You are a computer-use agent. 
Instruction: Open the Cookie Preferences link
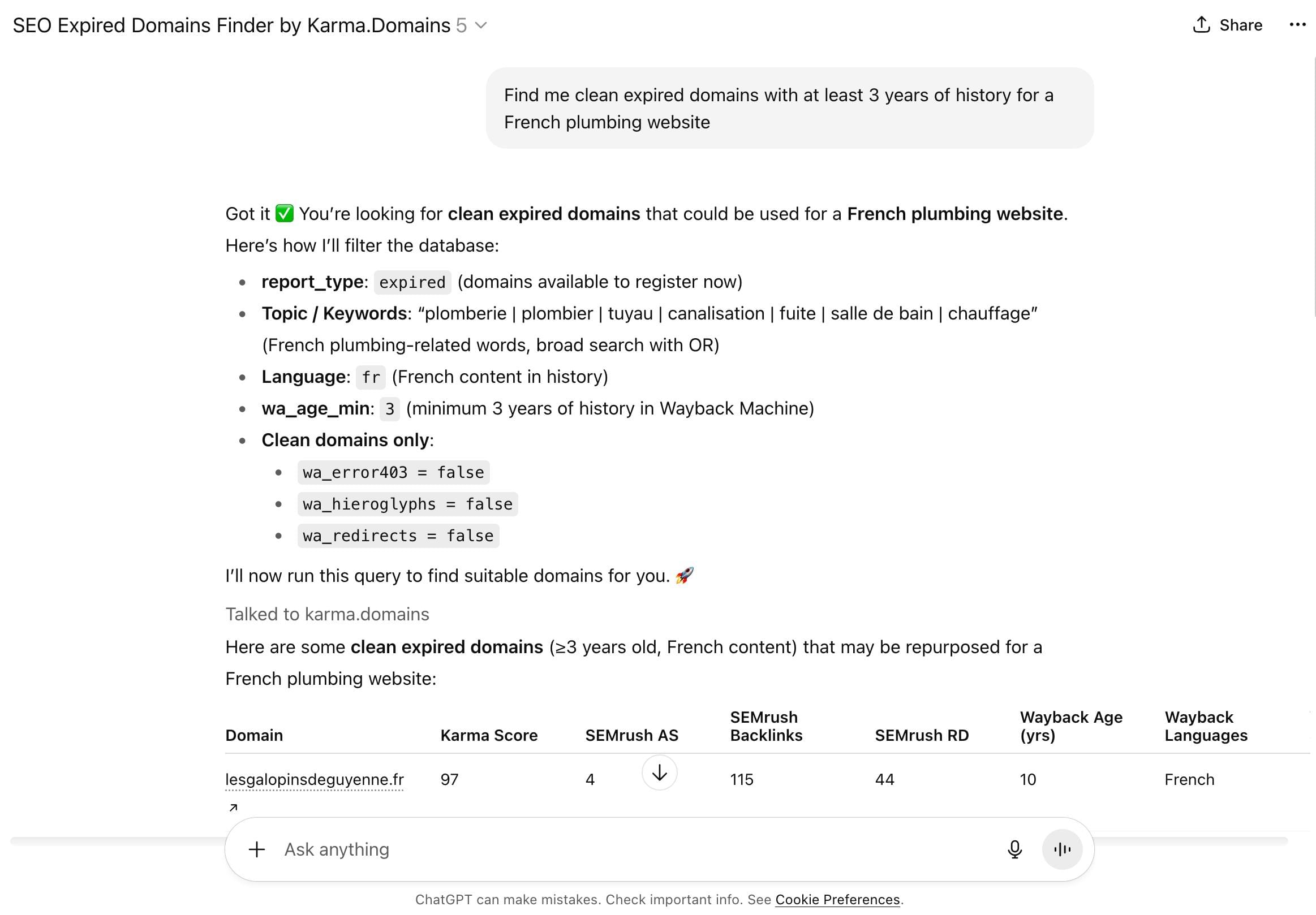(837, 900)
